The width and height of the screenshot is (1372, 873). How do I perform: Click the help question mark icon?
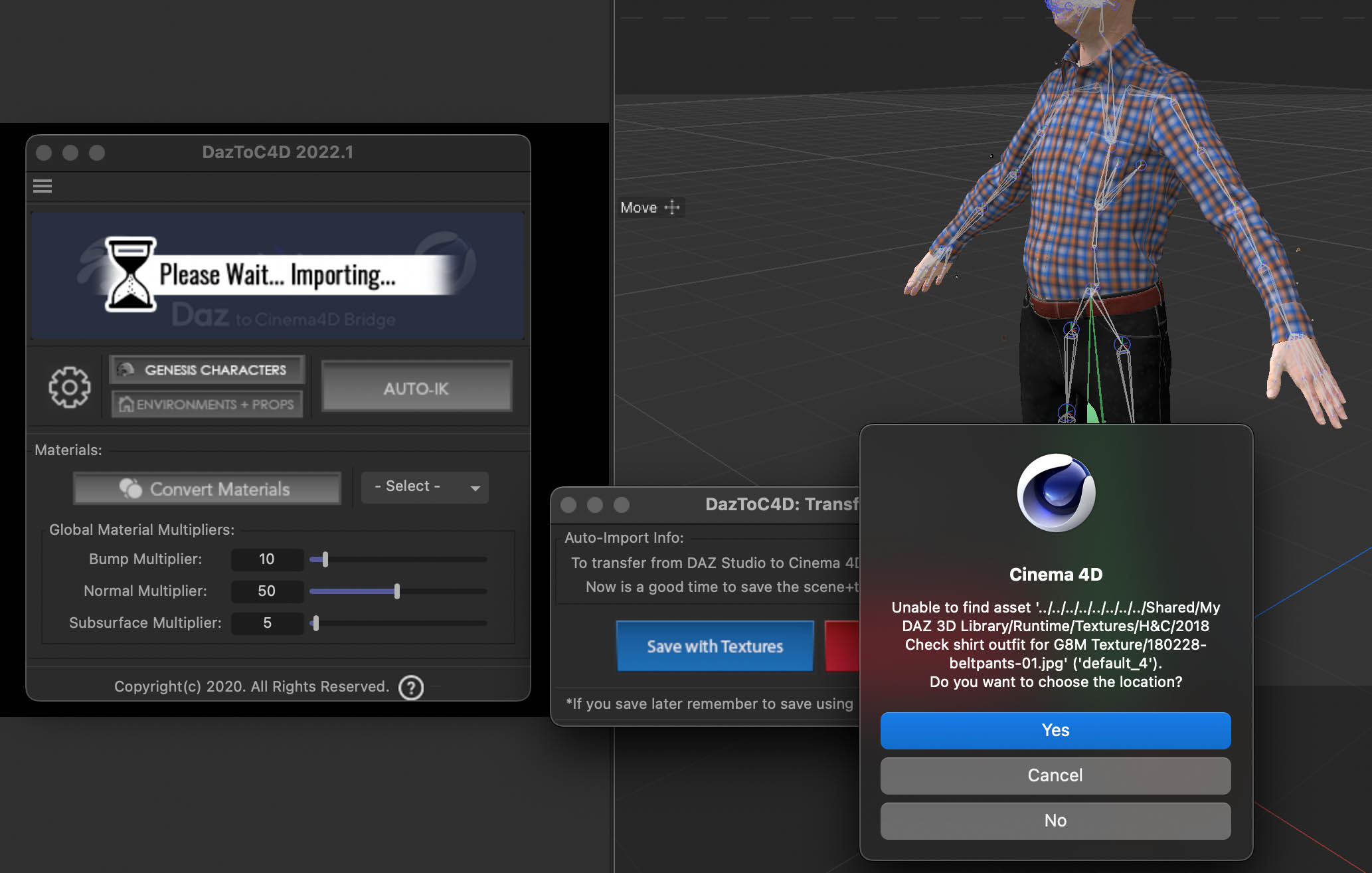tap(411, 687)
